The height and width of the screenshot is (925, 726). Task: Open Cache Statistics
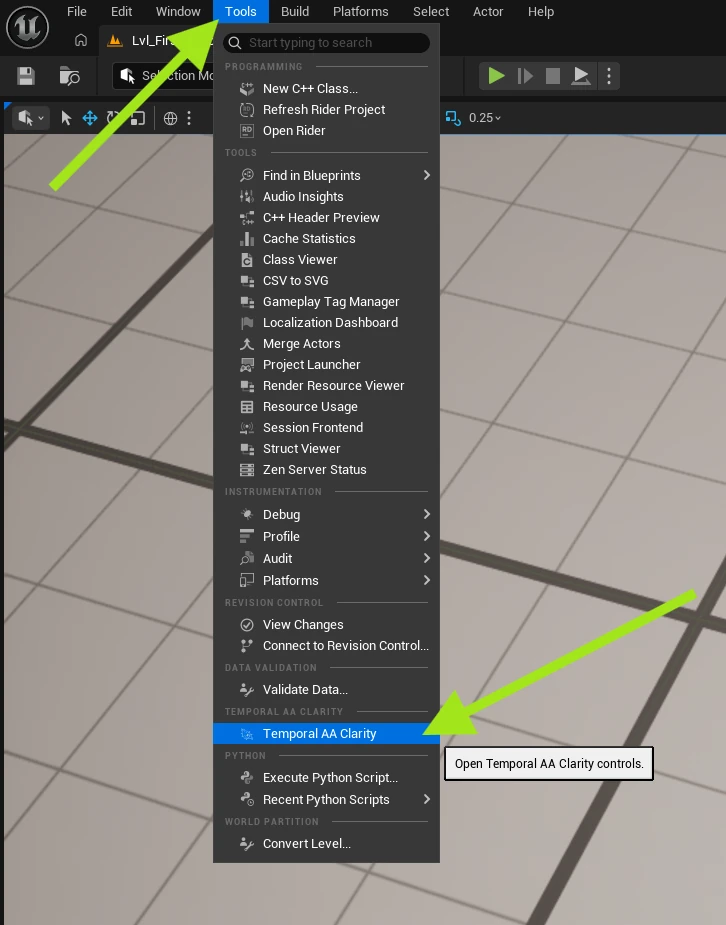point(326,238)
